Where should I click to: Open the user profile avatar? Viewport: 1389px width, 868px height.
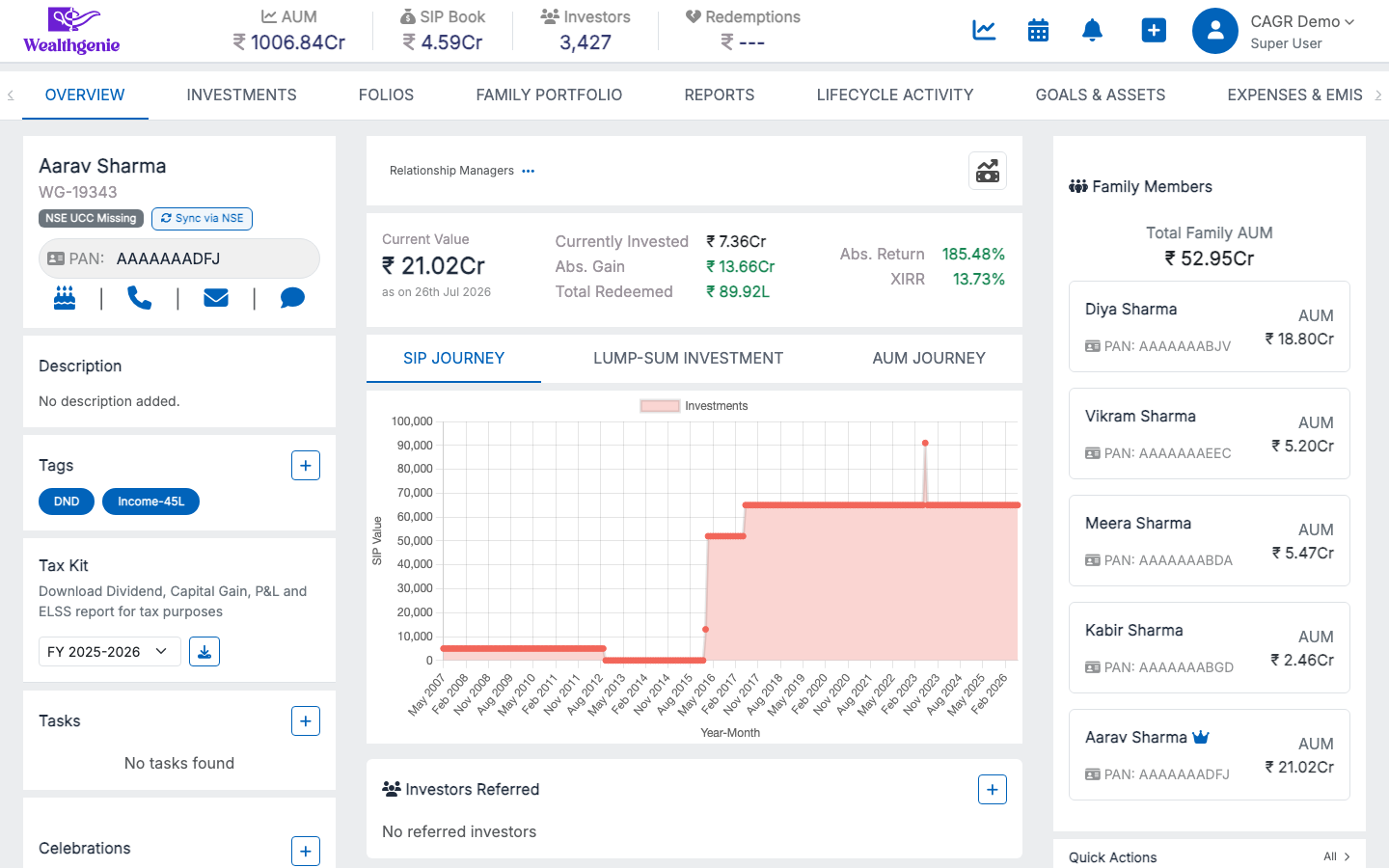[1215, 31]
